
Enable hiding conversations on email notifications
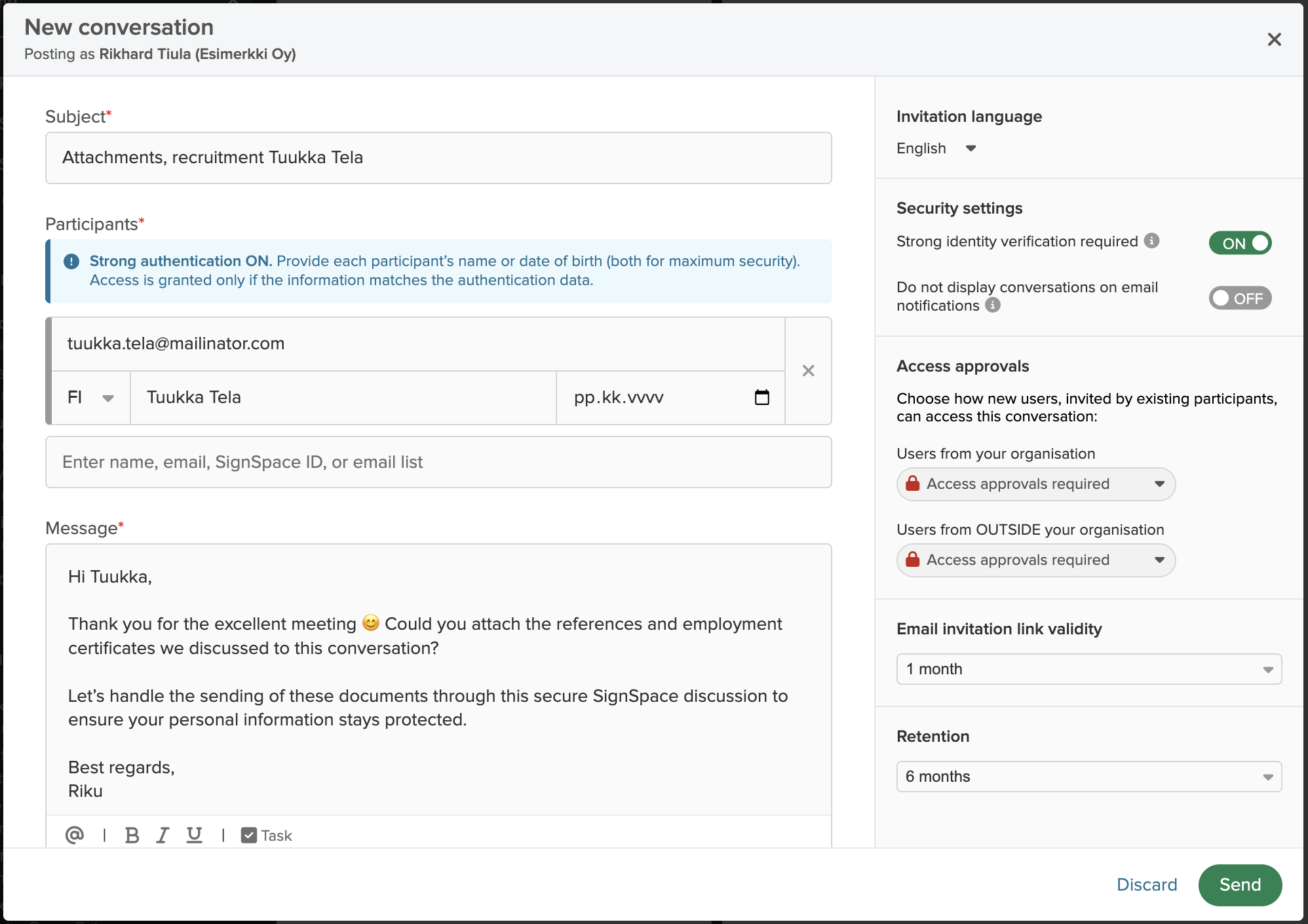coord(1239,298)
